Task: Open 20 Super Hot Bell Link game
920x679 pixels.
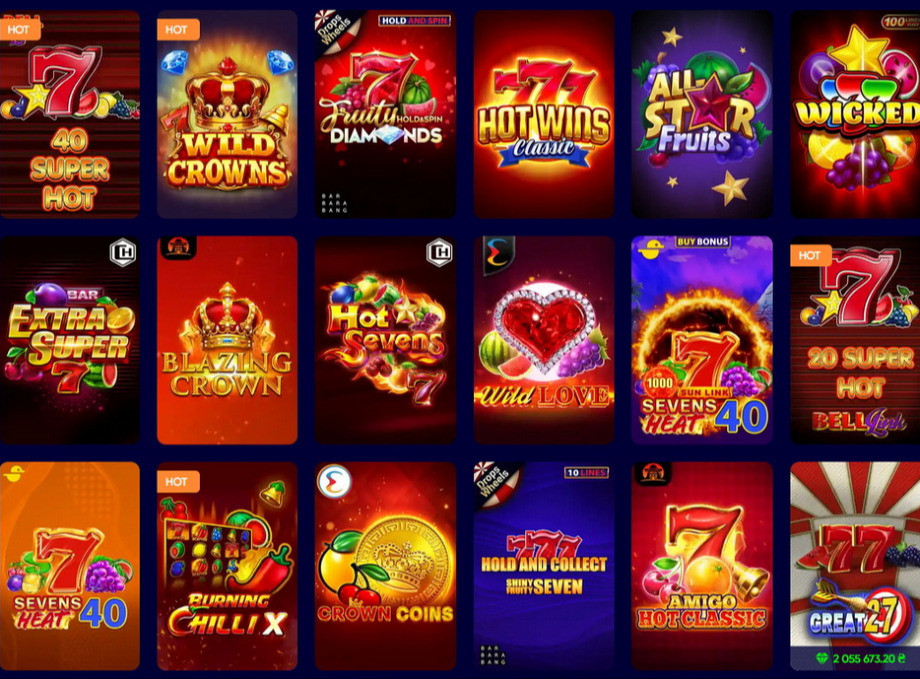Action: pos(855,340)
